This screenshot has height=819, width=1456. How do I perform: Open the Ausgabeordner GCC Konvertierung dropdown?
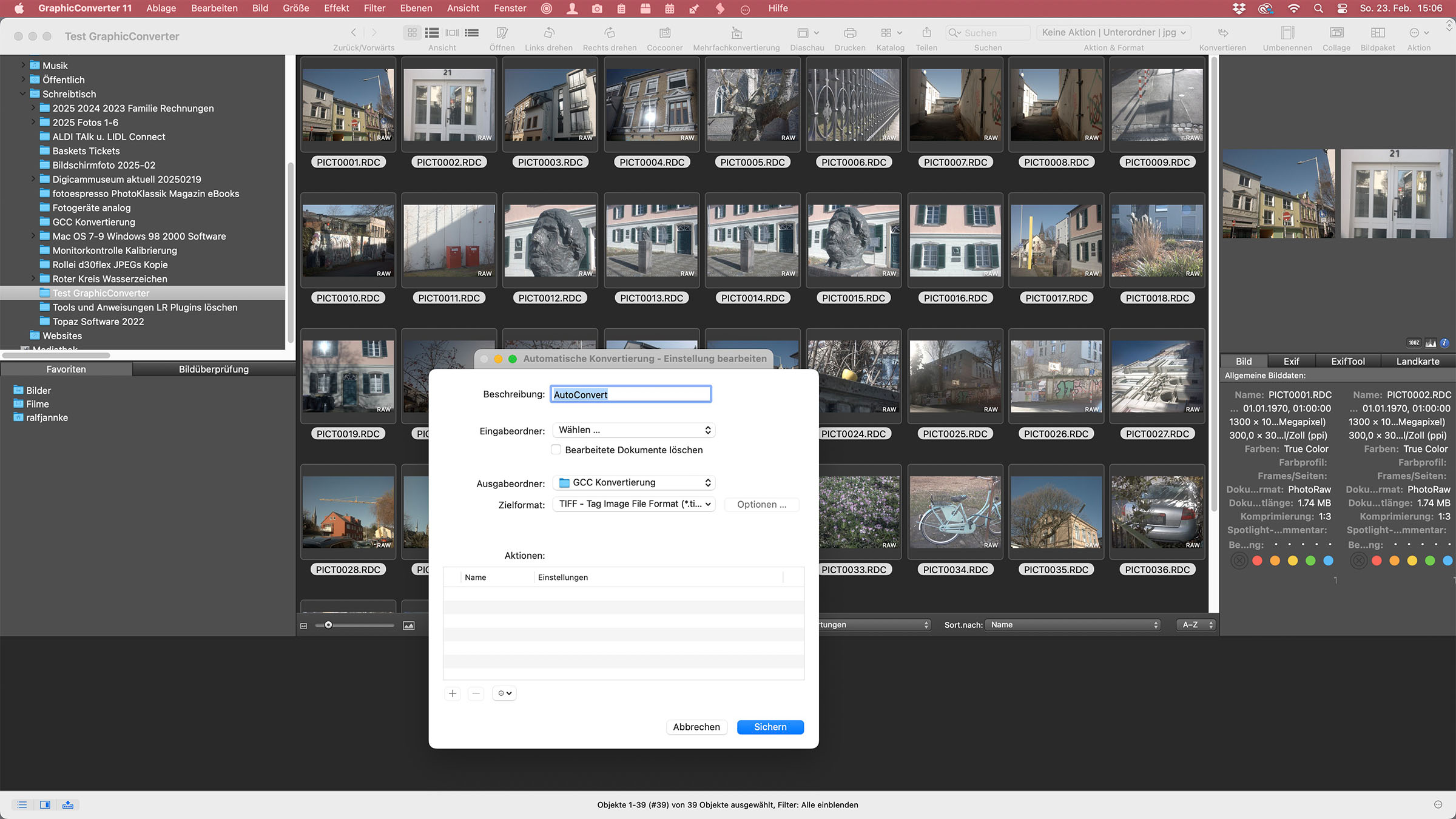click(x=634, y=483)
